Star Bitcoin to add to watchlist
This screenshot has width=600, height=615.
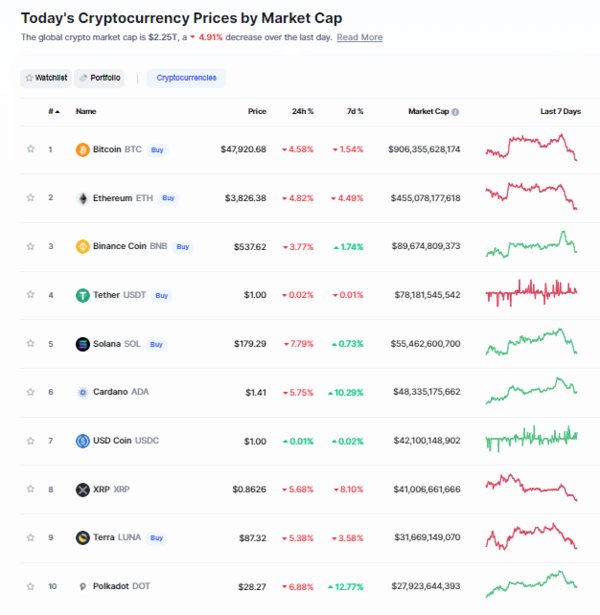[x=30, y=150]
